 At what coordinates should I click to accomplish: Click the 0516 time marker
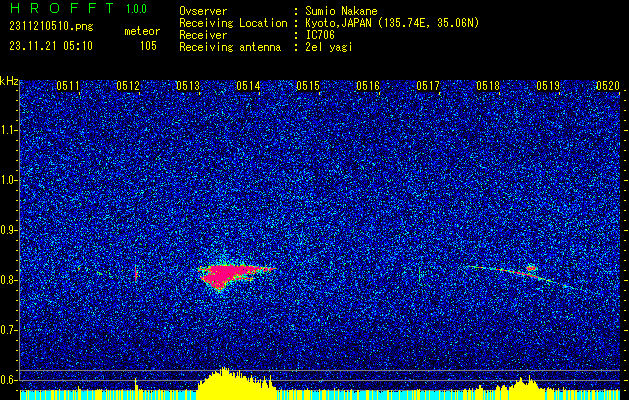pos(368,86)
